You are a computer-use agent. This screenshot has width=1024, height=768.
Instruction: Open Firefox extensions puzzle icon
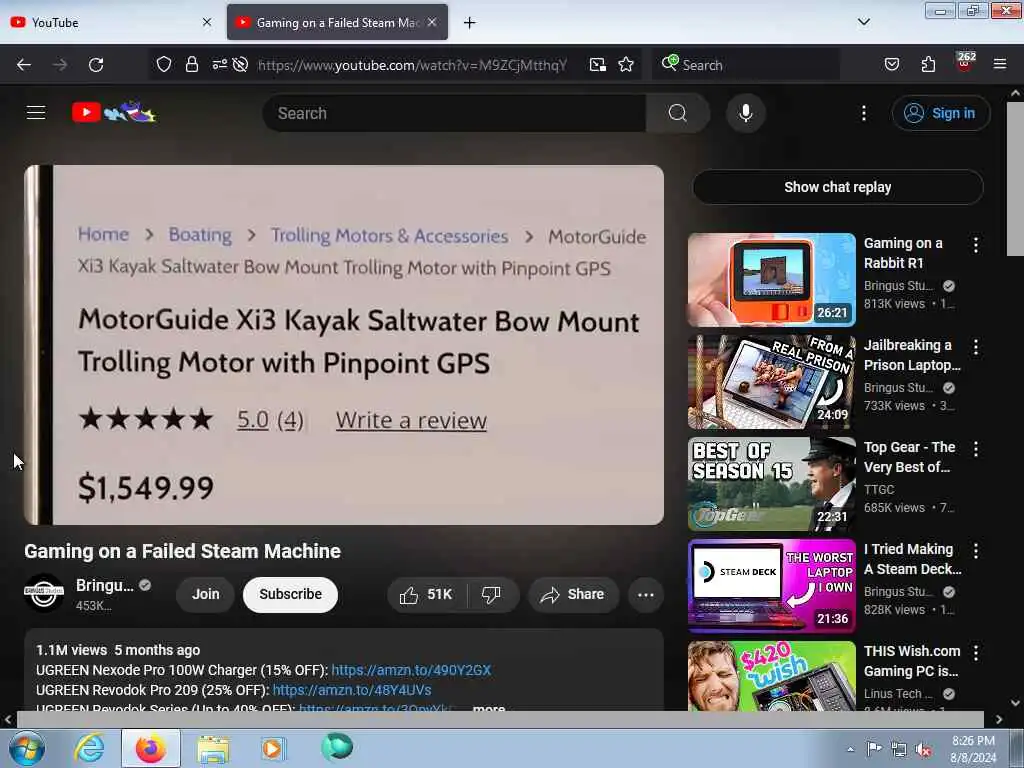tap(928, 65)
